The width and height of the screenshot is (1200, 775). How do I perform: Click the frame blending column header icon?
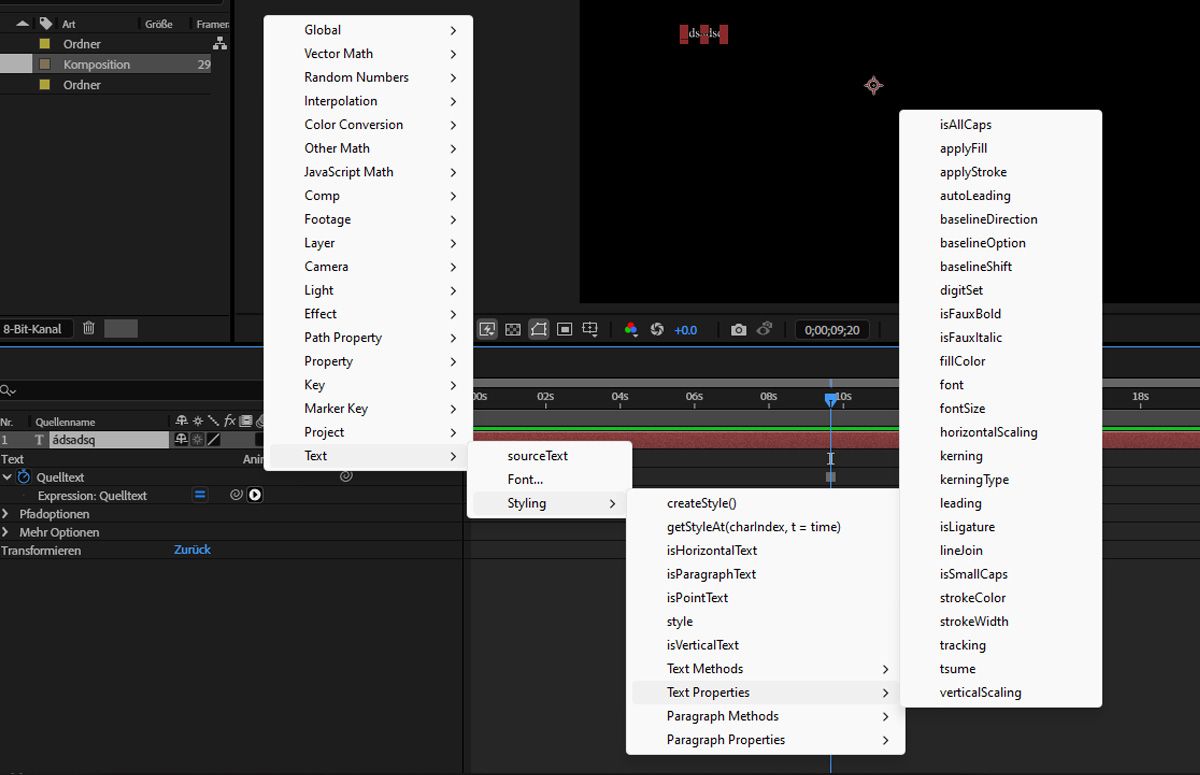[245, 421]
